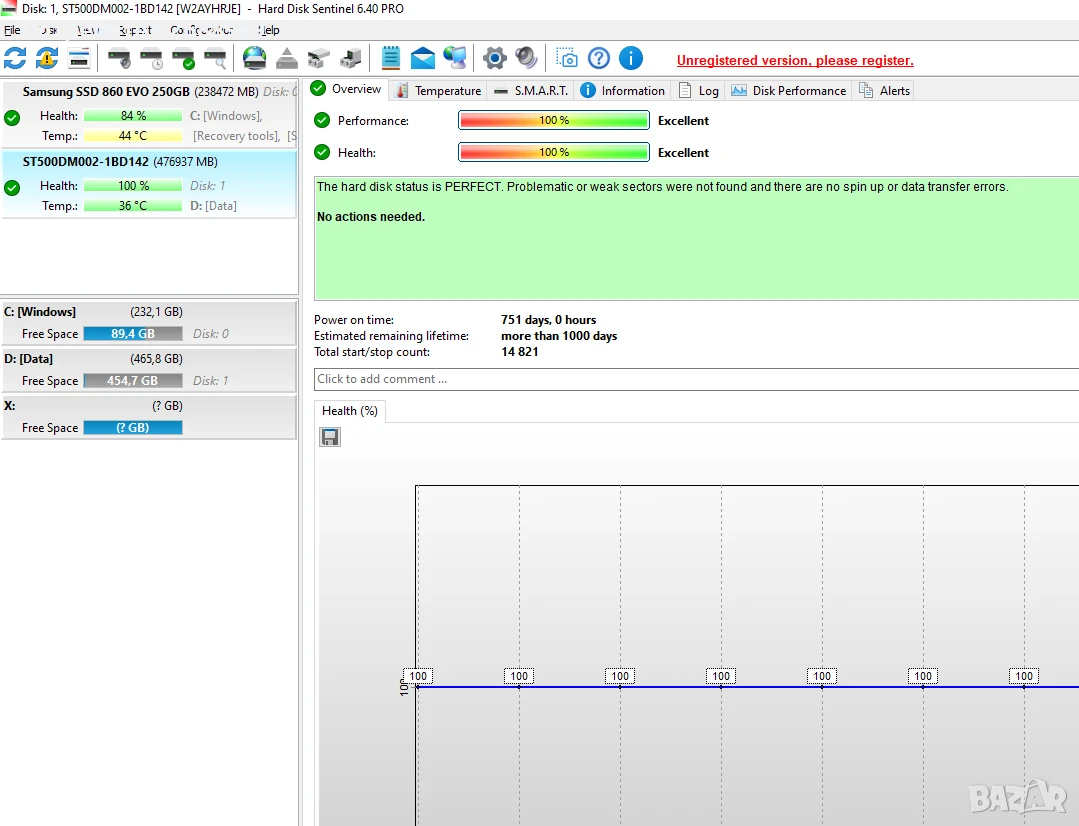Open help question mark icon

coord(599,59)
